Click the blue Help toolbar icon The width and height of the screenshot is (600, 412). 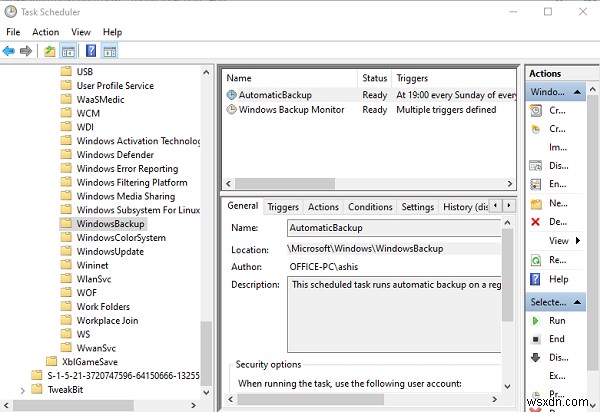pos(91,51)
